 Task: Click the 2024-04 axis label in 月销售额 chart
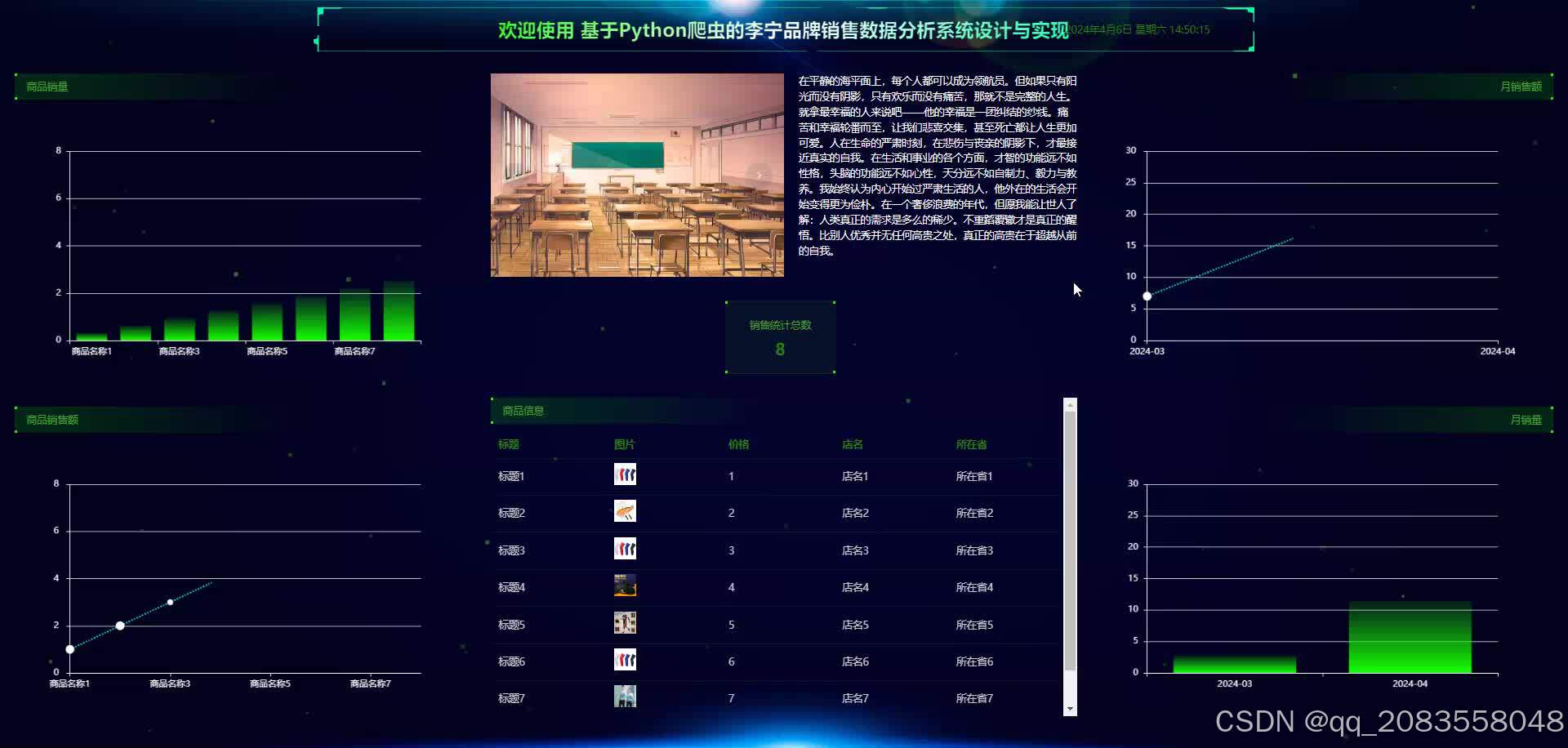1497,351
